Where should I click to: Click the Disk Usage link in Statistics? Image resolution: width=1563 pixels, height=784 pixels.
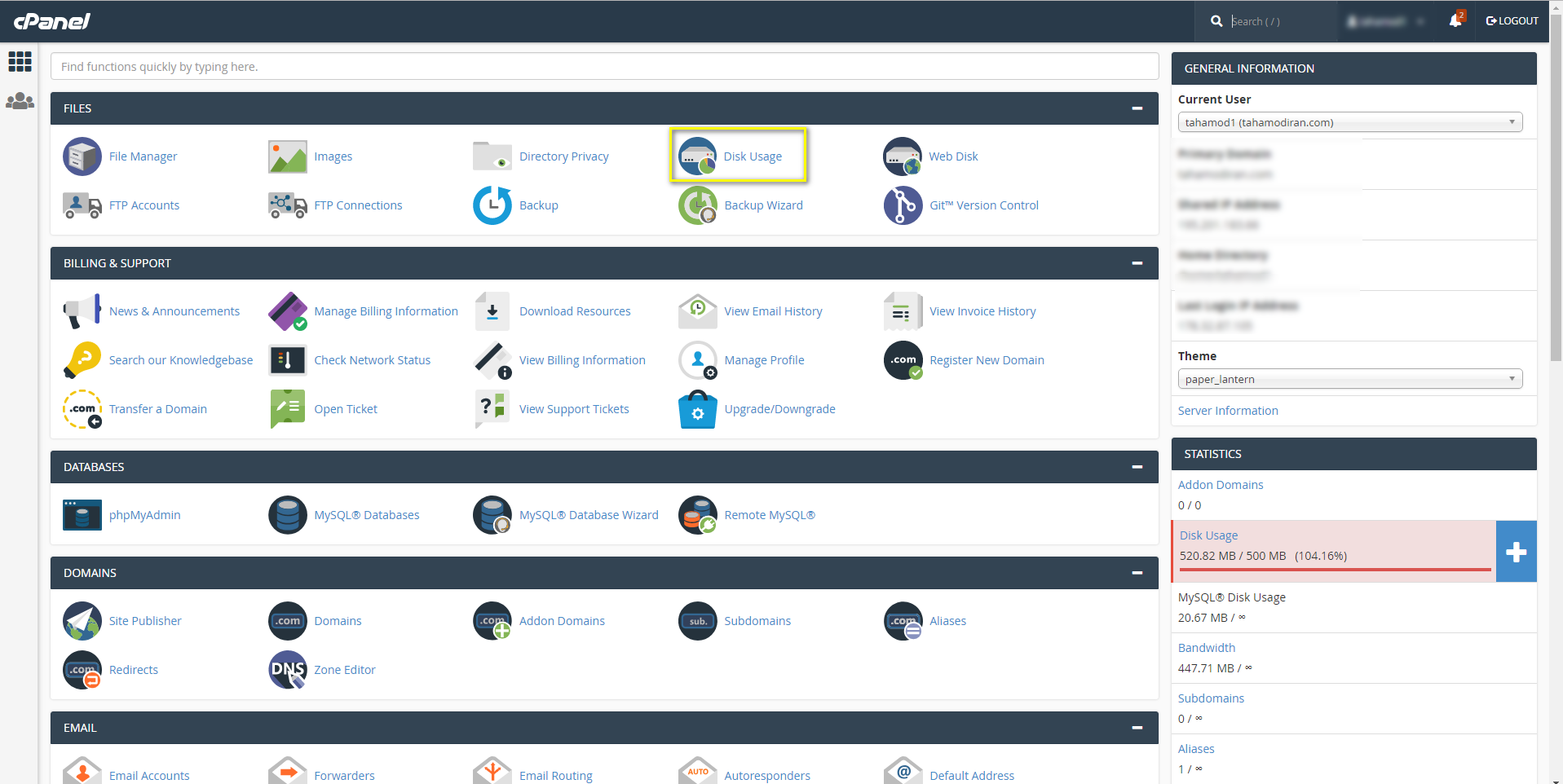pos(1208,535)
